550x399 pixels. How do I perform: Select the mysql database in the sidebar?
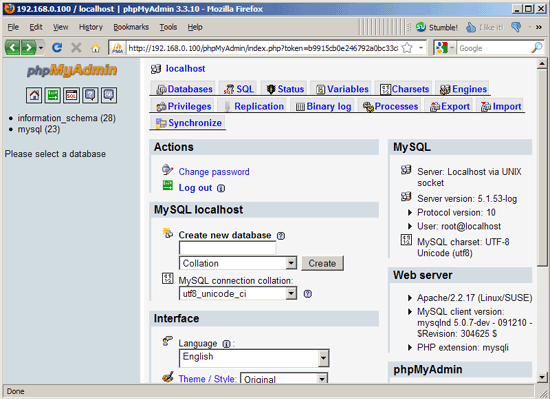point(39,129)
